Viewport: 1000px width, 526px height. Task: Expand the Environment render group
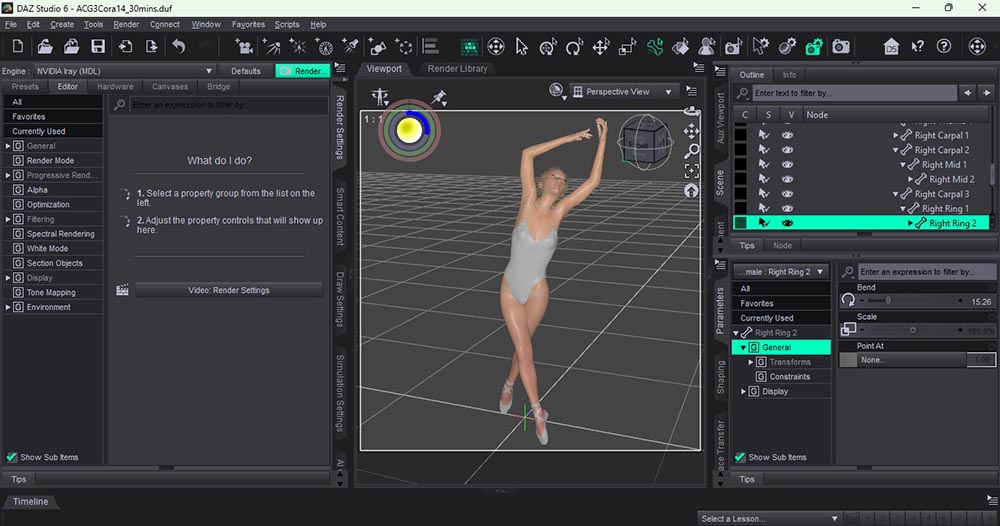point(8,307)
